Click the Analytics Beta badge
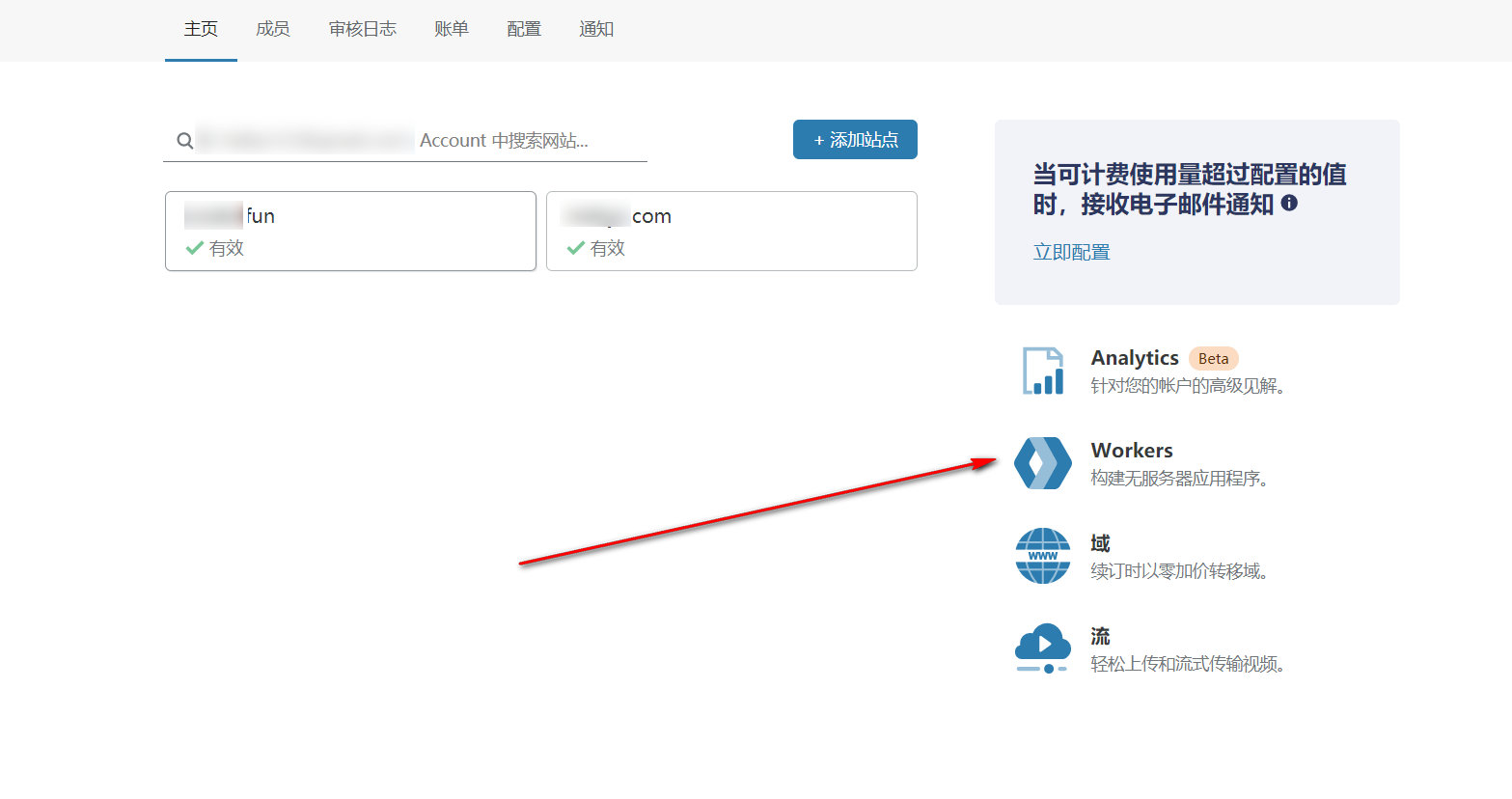1512x799 pixels. pos(1213,359)
